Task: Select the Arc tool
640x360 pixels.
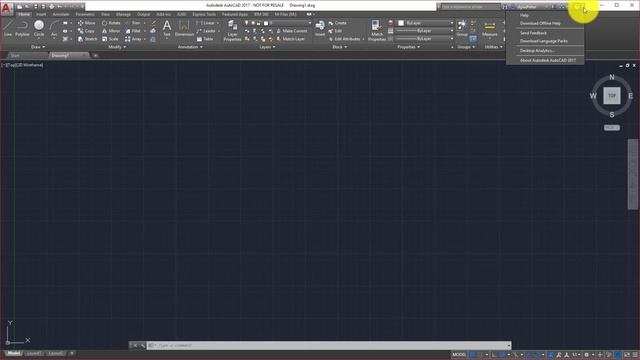Action: (54, 29)
